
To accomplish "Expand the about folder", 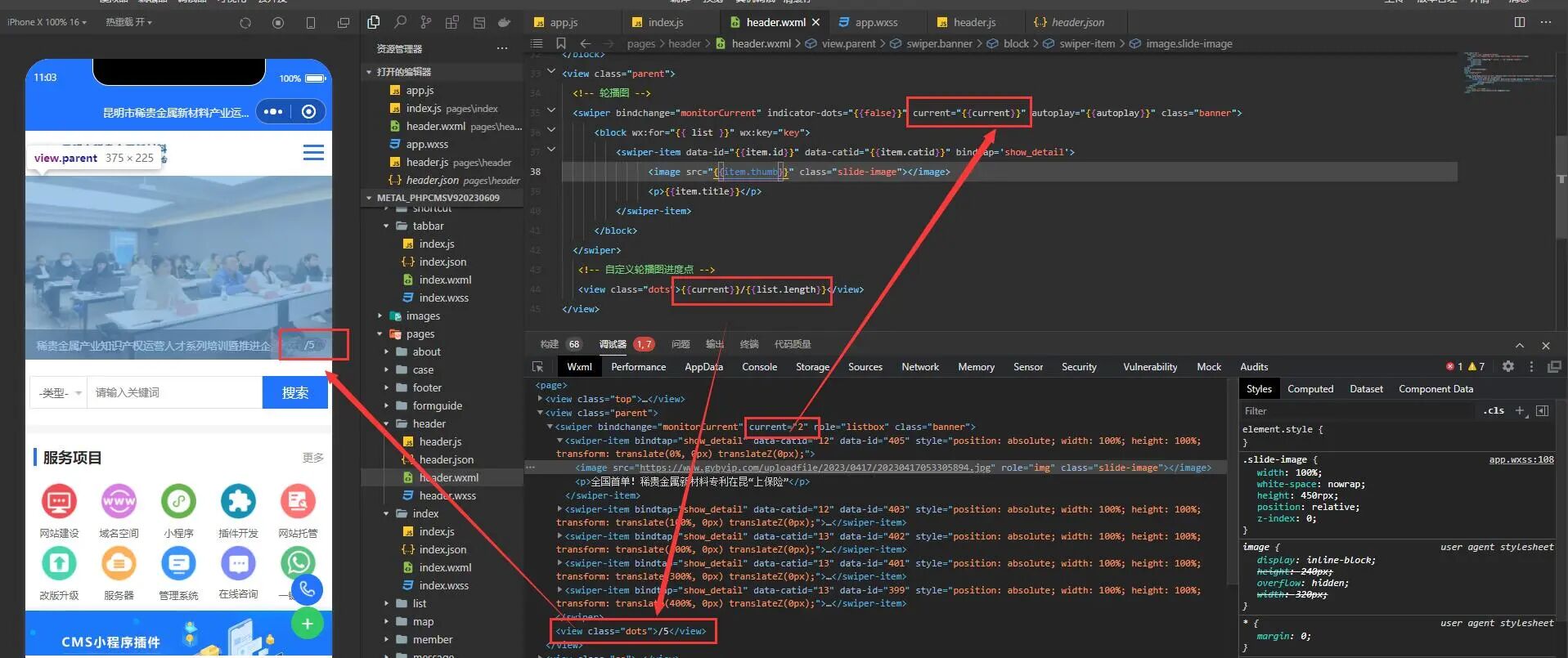I will point(386,352).
